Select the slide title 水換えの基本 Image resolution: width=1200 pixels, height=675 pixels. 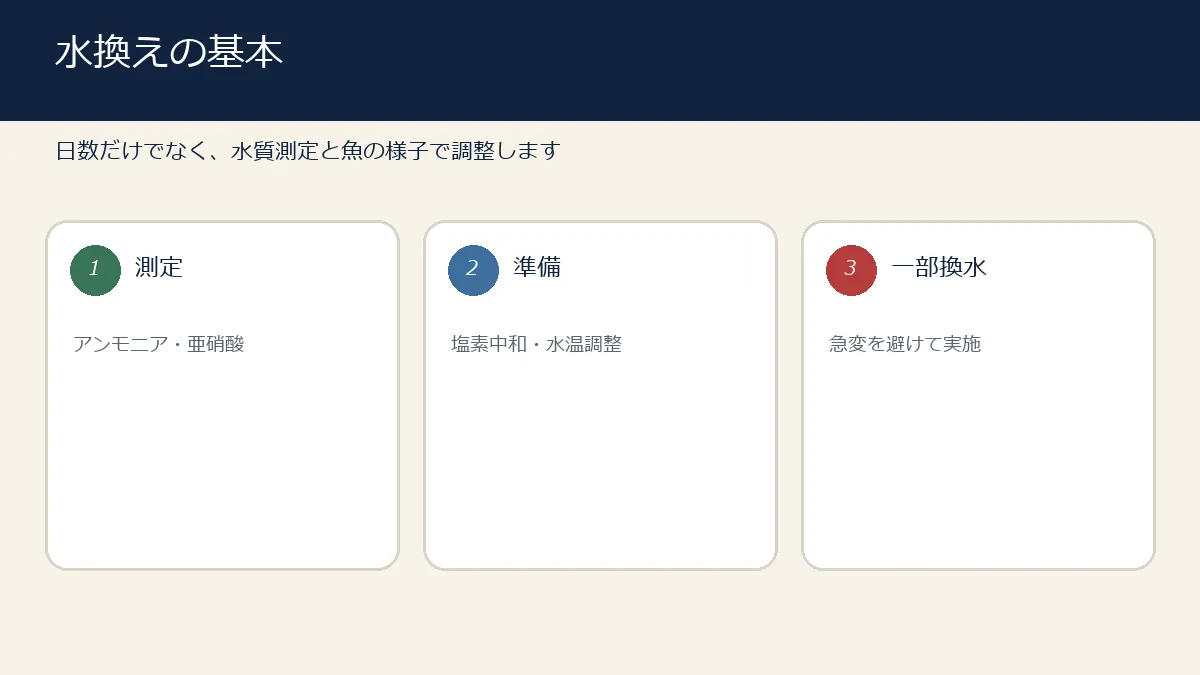169,53
